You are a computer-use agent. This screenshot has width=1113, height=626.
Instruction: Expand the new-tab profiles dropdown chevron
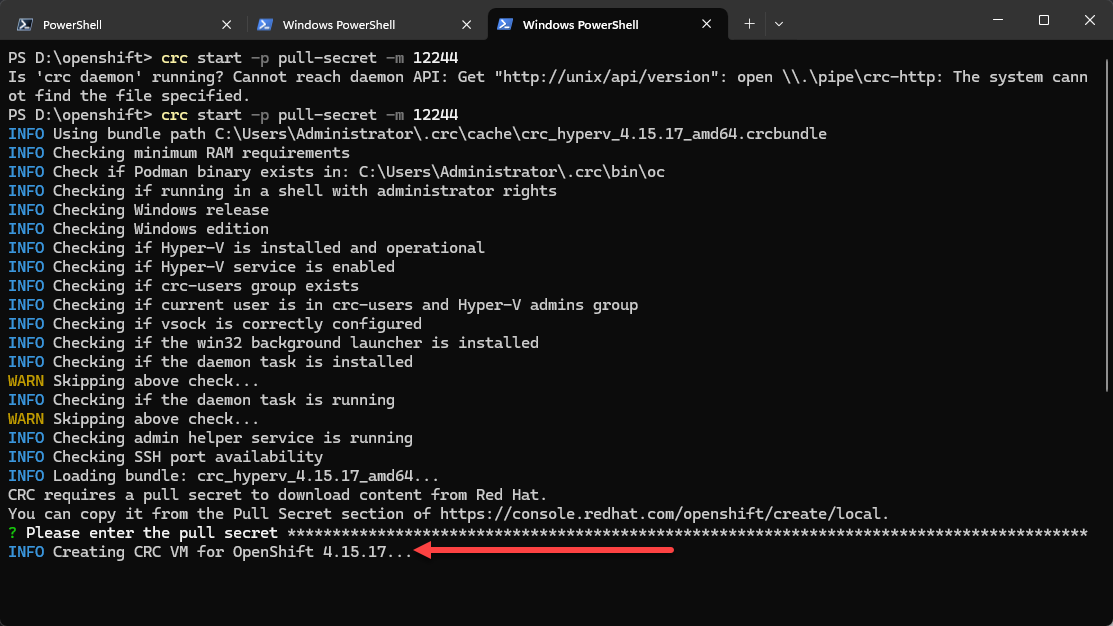pos(779,24)
